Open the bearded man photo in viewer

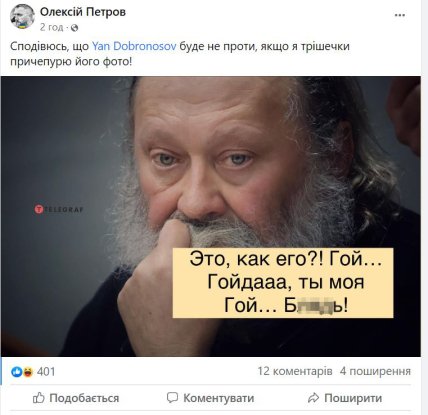[211, 217]
